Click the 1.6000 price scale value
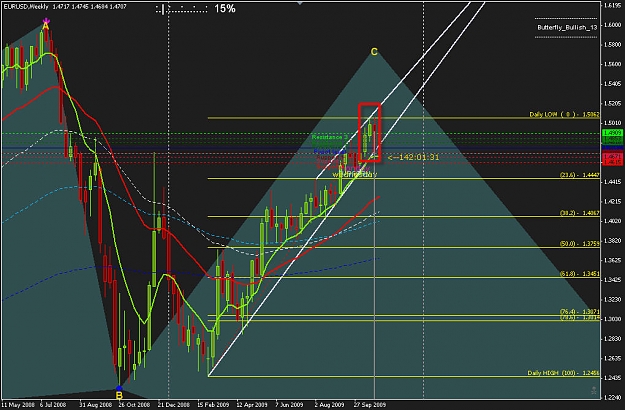This screenshot has height=410, width=625. 613,25
